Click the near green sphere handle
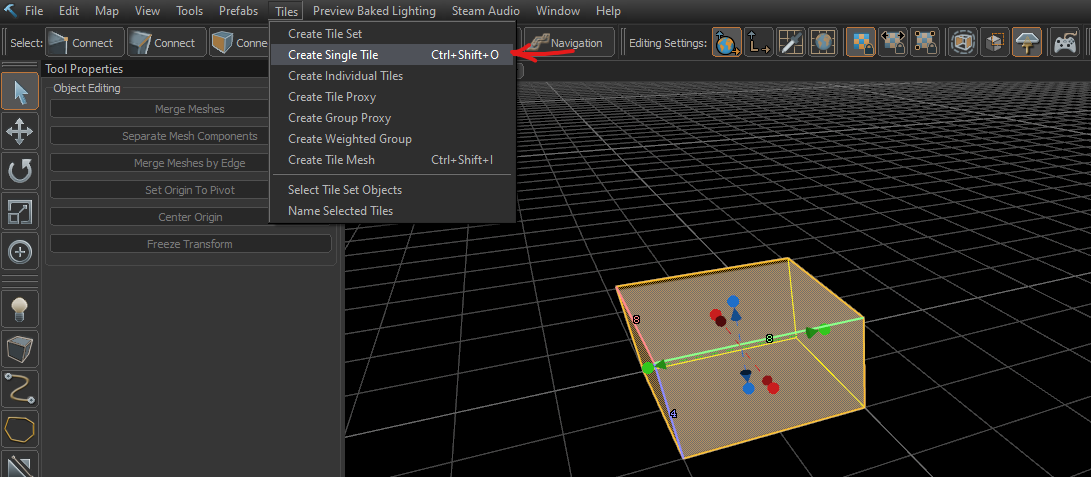This screenshot has height=477, width=1091. [647, 368]
